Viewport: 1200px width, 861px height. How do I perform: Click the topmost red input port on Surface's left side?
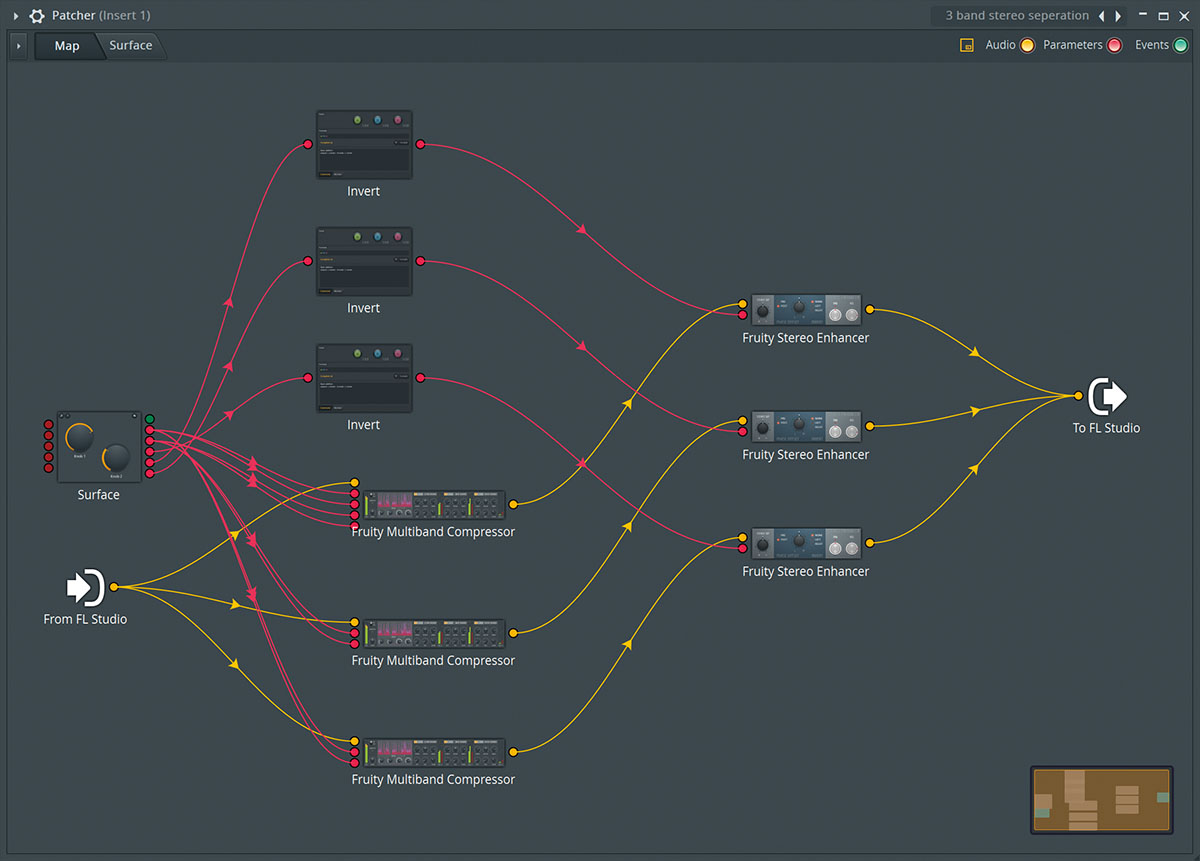point(48,424)
